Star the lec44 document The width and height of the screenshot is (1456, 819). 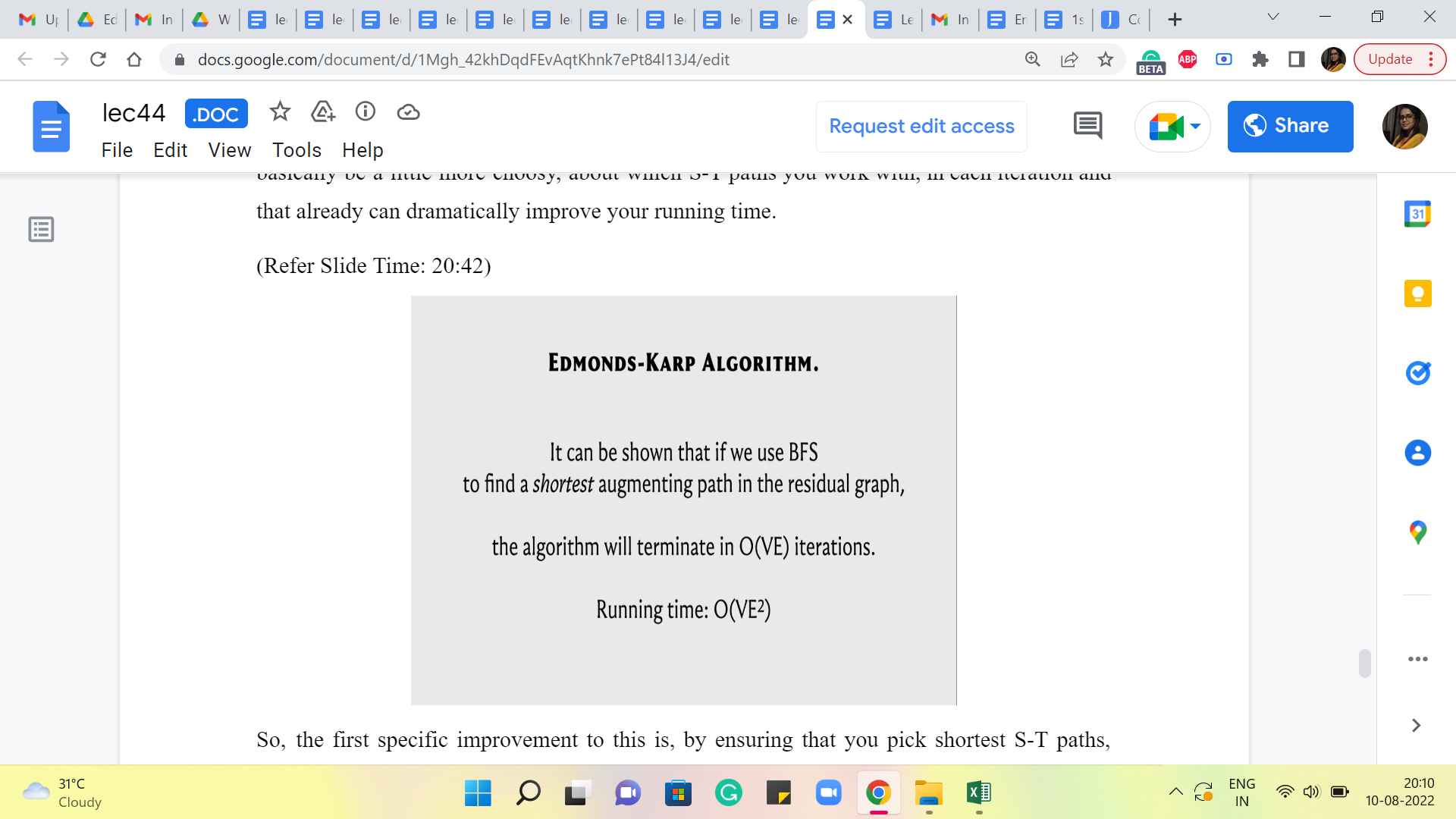(280, 112)
